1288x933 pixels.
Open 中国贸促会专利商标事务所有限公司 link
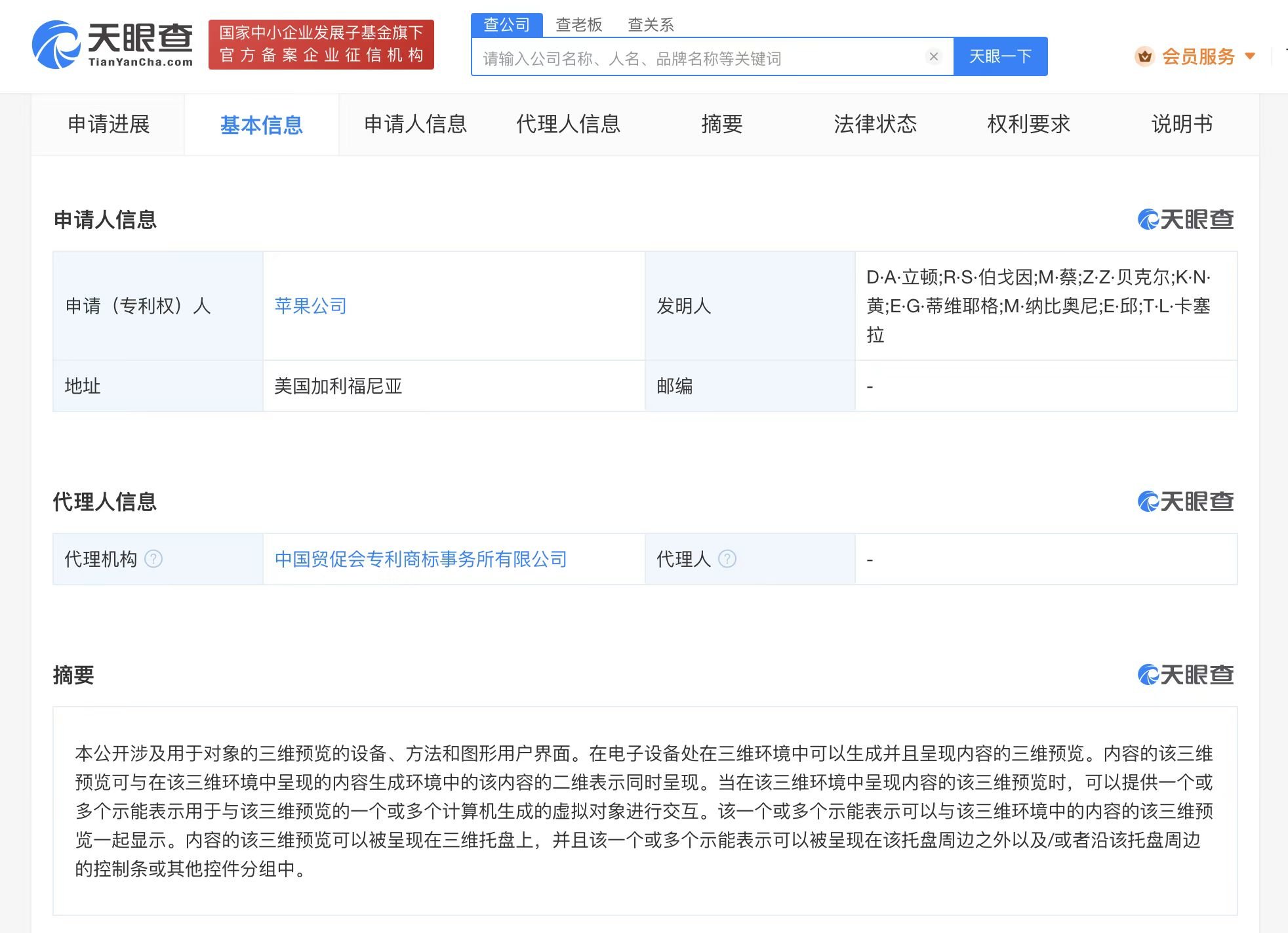[x=420, y=559]
